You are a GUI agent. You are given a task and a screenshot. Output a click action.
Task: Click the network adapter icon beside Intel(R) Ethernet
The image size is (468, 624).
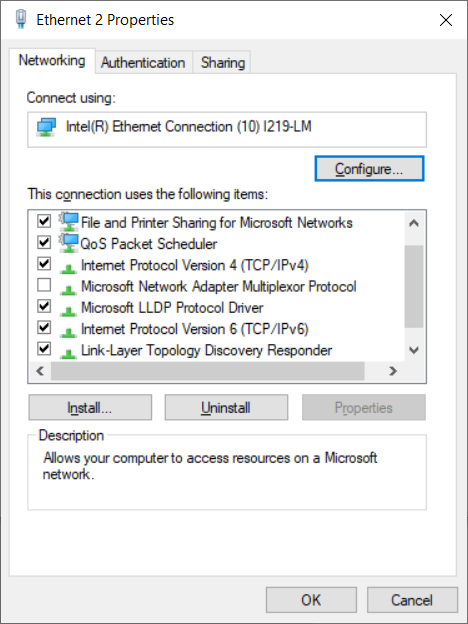coord(46,127)
